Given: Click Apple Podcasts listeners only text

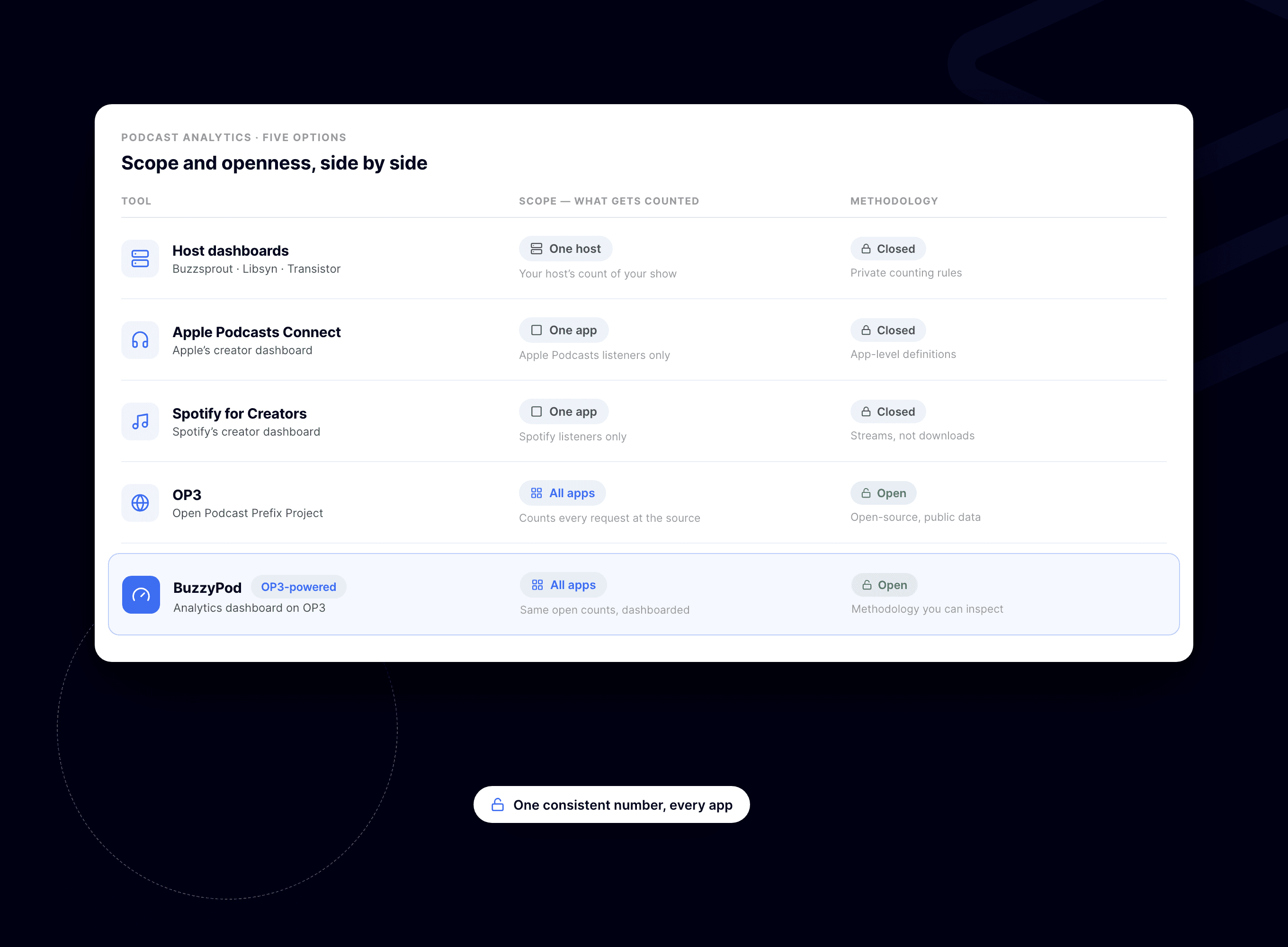Looking at the screenshot, I should (x=594, y=355).
